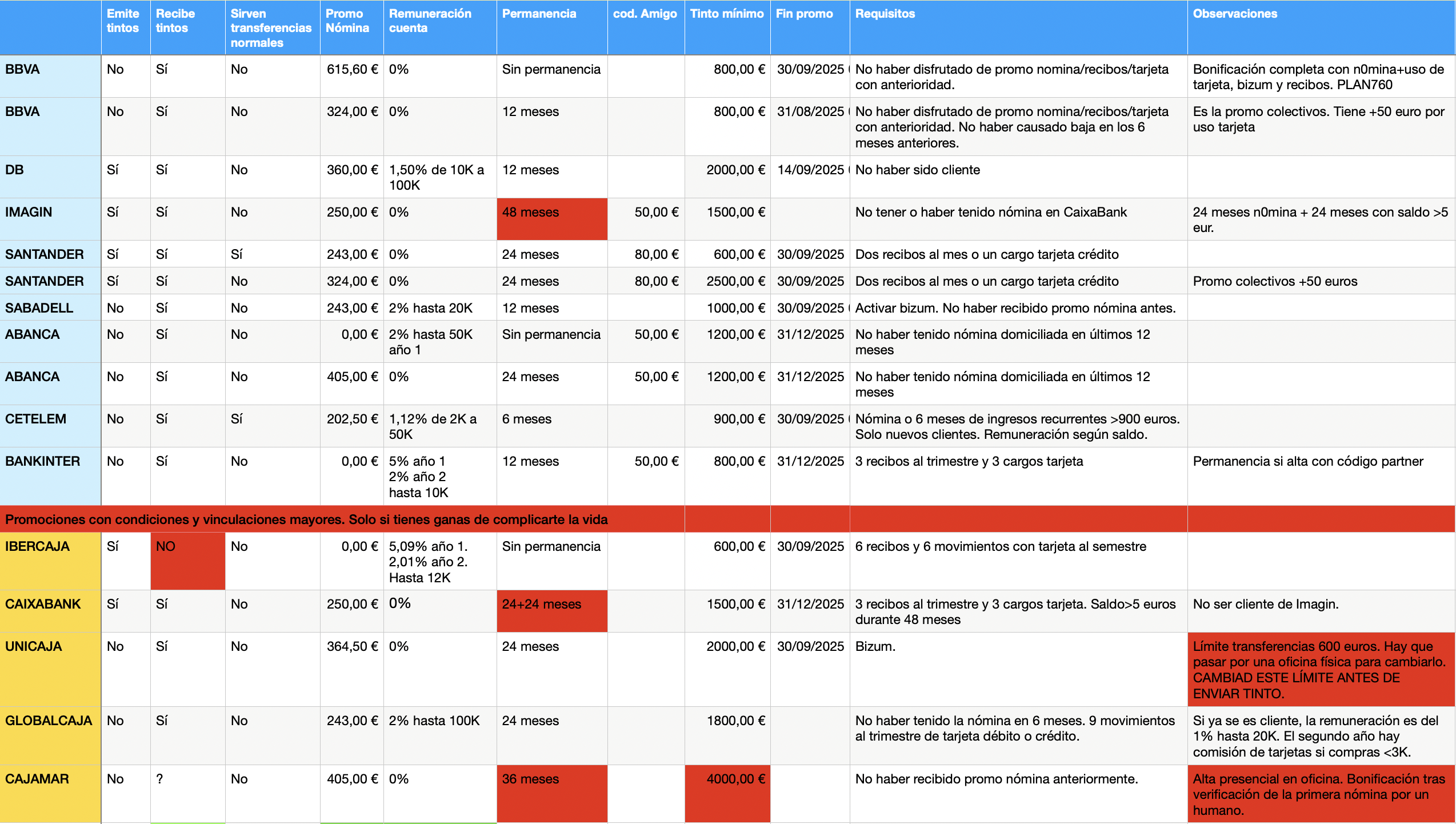Select 'Activar bizum' requirement cell
The height and width of the screenshot is (824, 1456).
(1018, 307)
